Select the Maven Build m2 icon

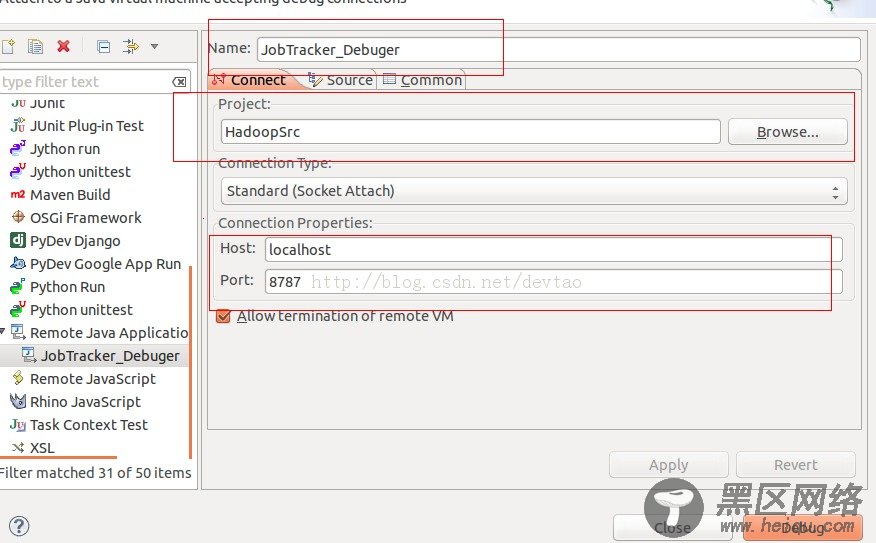(18, 194)
